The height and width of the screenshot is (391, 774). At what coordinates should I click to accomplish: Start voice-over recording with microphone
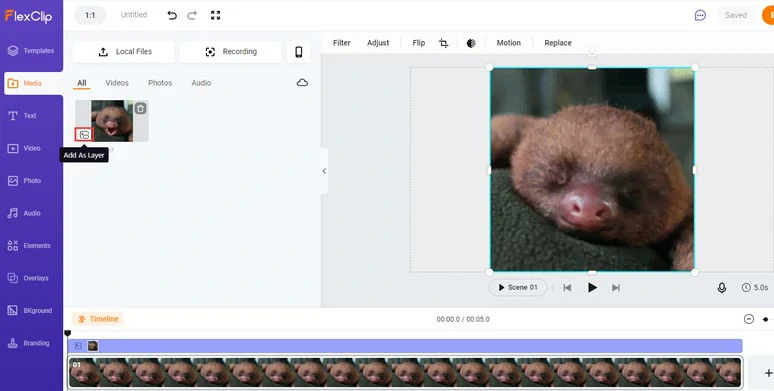722,287
